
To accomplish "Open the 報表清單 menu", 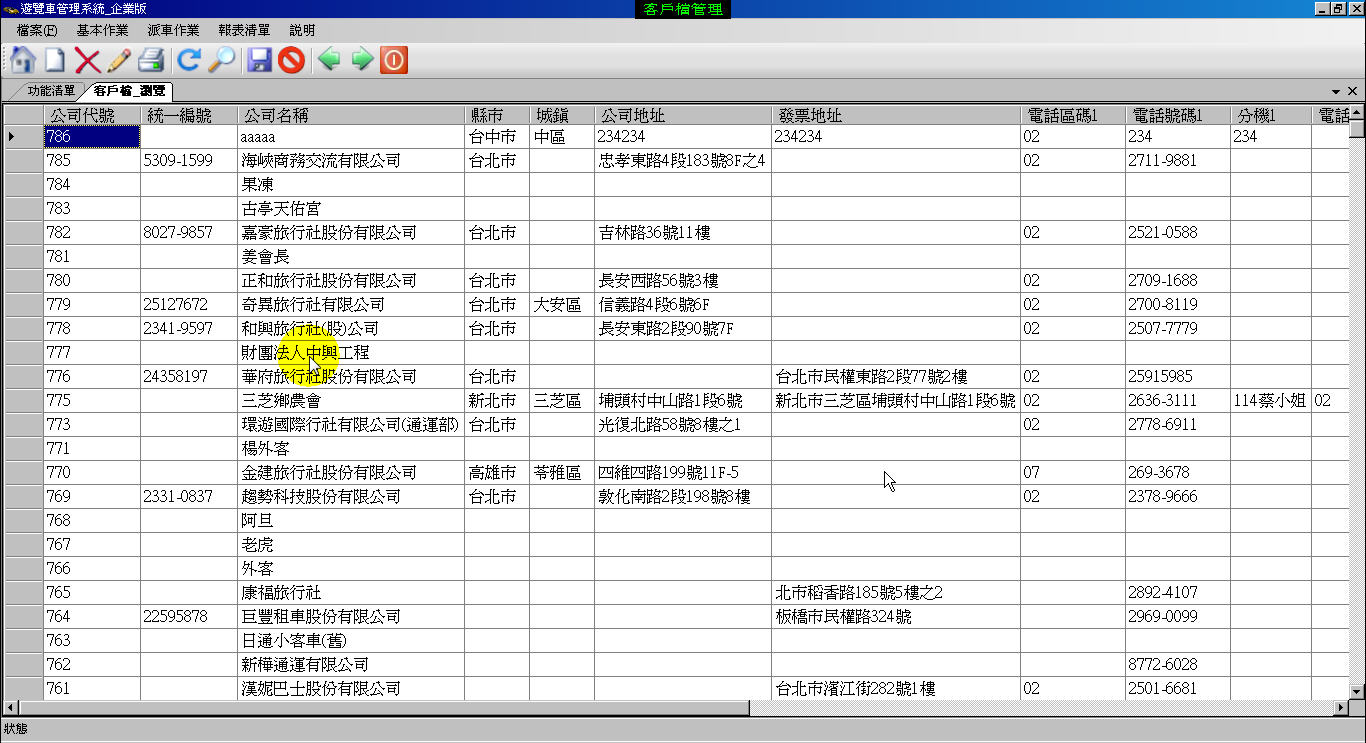I will 244,30.
